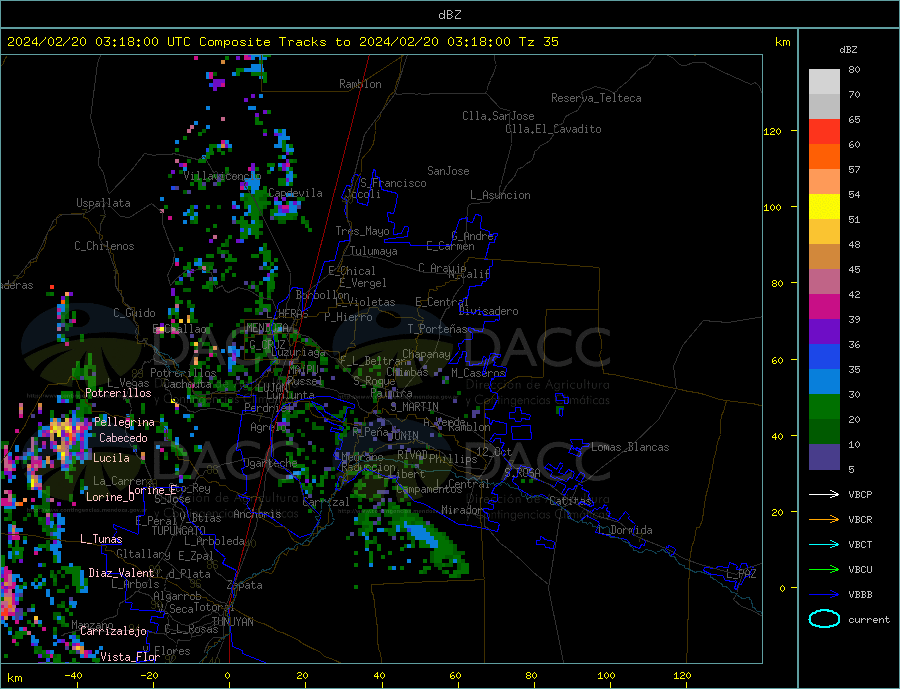Image resolution: width=900 pixels, height=689 pixels.
Task: Click the Clla.El_Cavadito map label
Action: tap(553, 129)
